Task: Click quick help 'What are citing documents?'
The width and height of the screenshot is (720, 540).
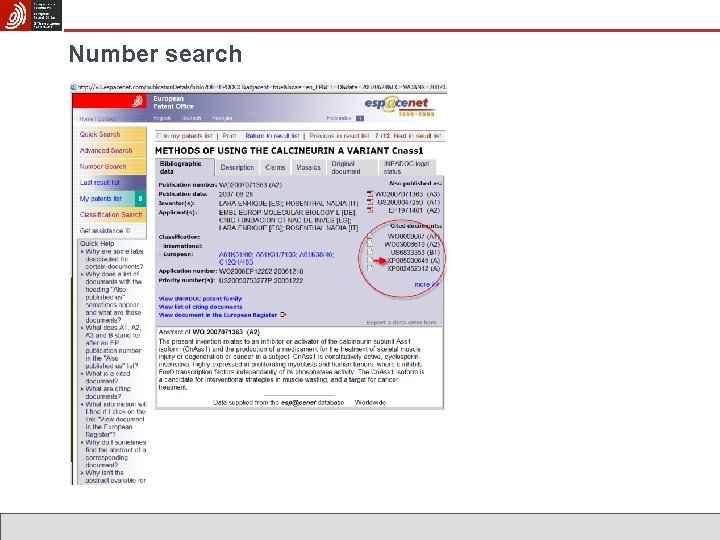Action: [108, 393]
